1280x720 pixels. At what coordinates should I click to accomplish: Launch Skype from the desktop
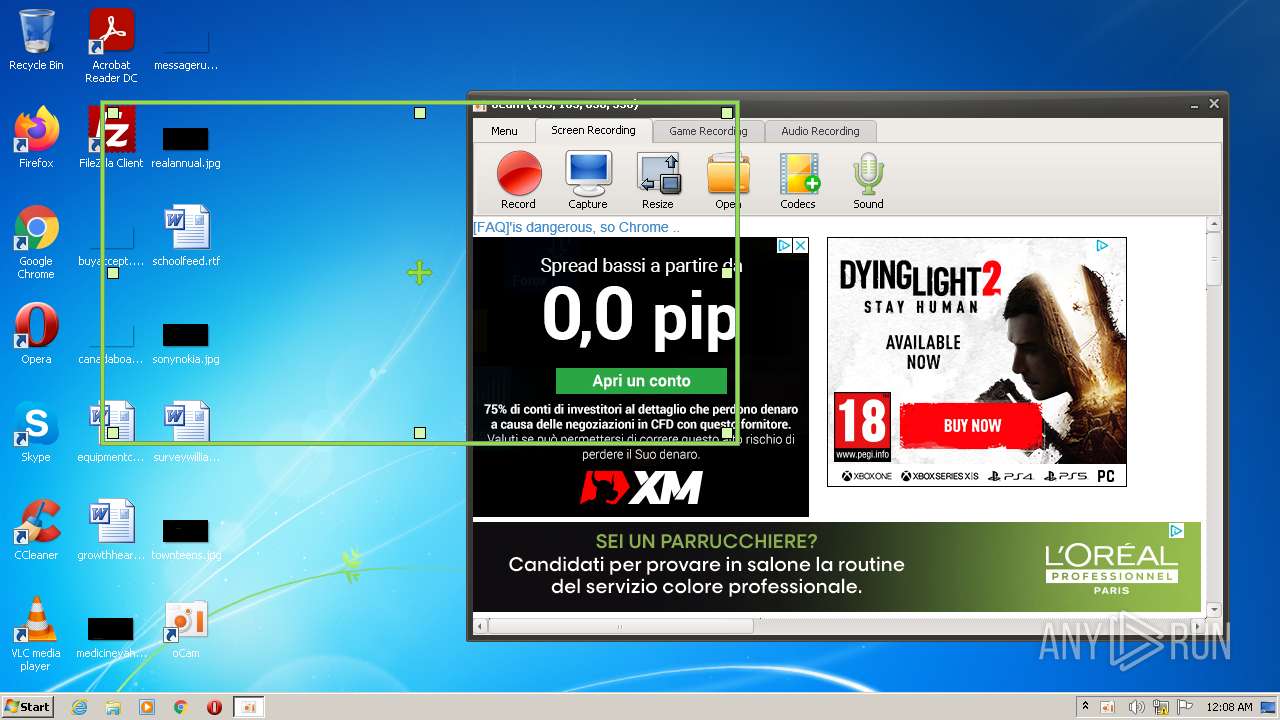[x=36, y=433]
